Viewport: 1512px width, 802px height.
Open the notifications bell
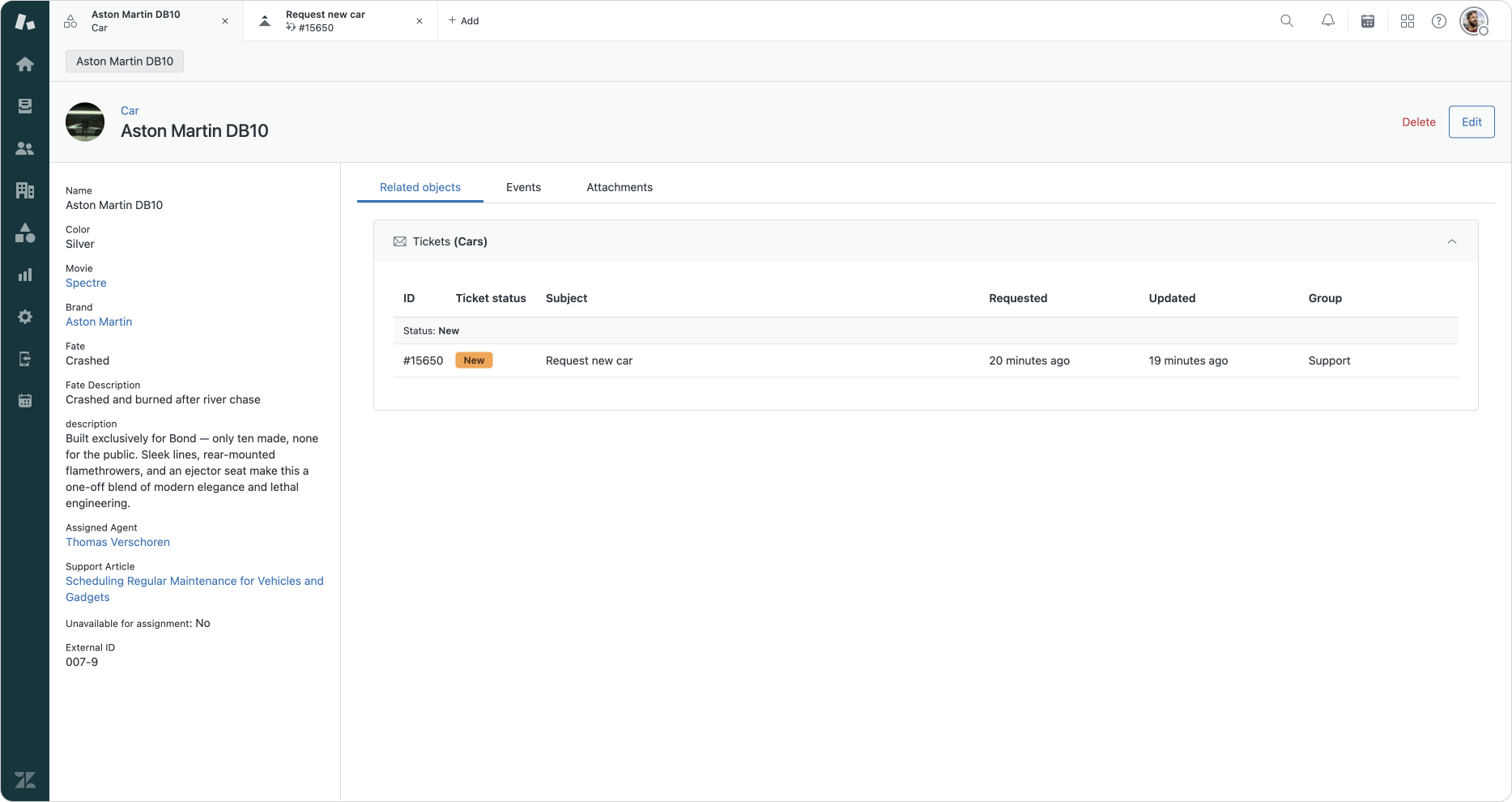coord(1328,21)
